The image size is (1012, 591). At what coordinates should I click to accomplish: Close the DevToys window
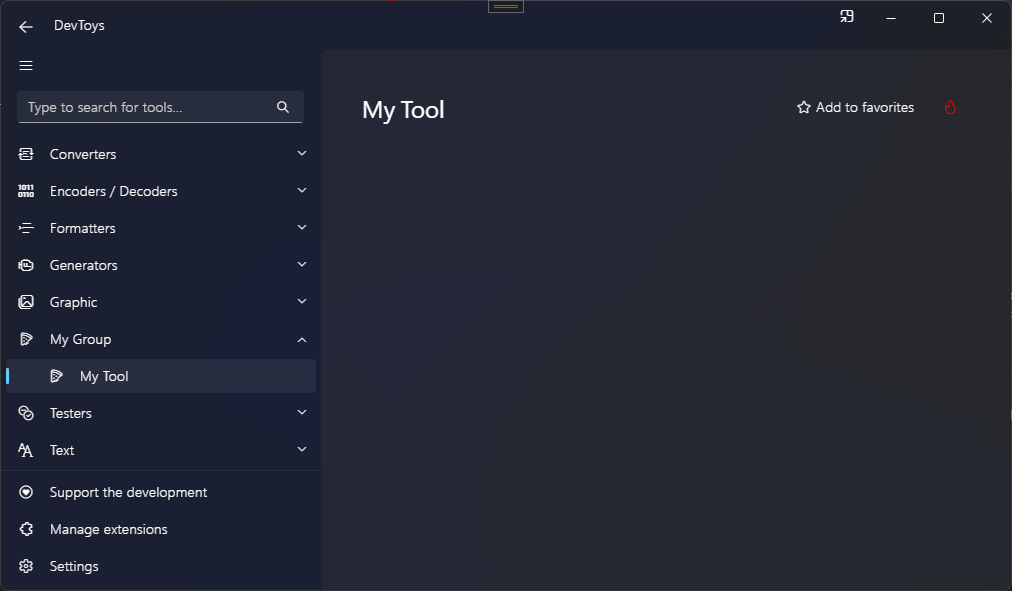(x=987, y=18)
